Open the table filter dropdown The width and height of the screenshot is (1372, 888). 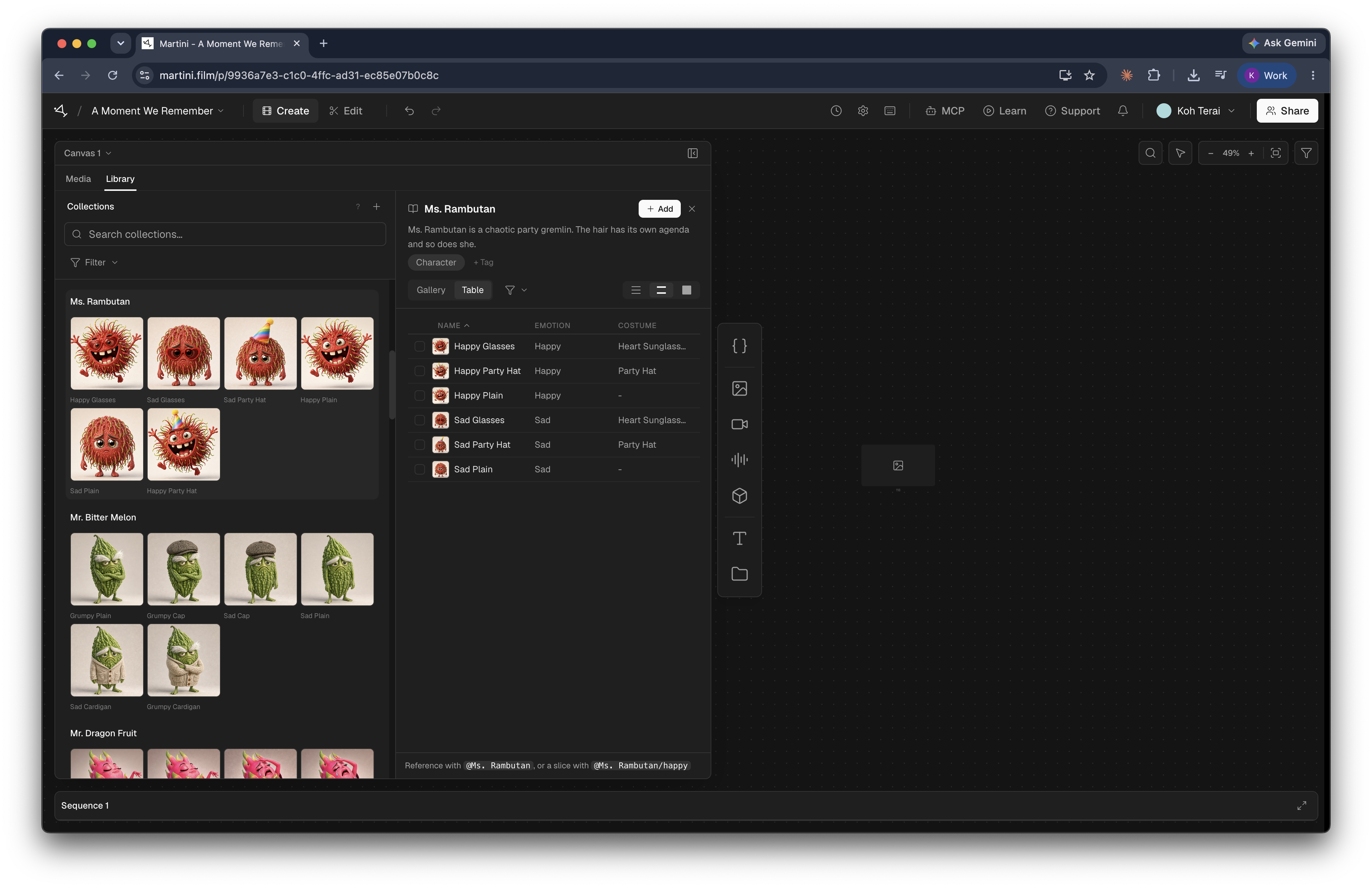point(515,290)
